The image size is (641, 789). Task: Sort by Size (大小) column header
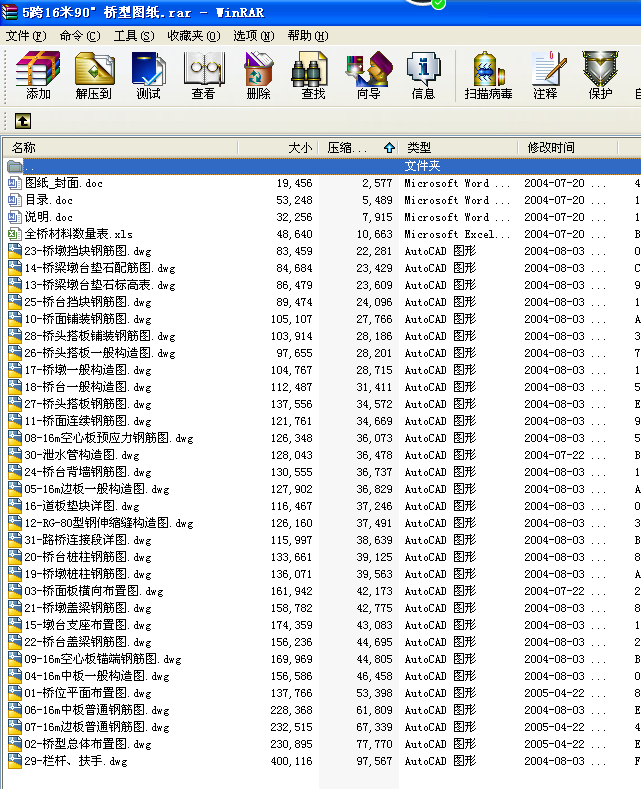[x=278, y=147]
